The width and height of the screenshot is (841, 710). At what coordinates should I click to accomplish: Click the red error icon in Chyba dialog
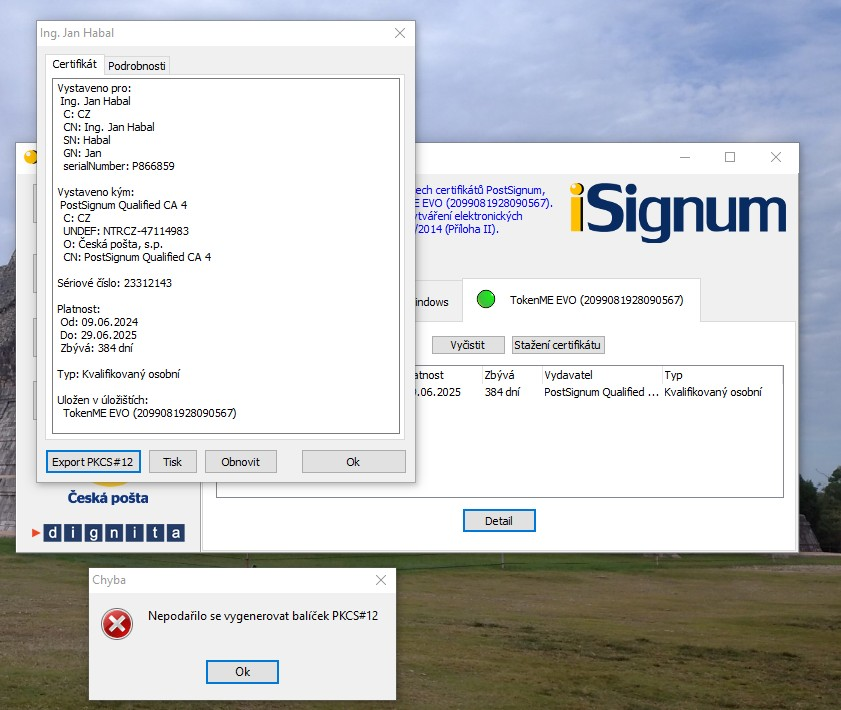[x=117, y=625]
